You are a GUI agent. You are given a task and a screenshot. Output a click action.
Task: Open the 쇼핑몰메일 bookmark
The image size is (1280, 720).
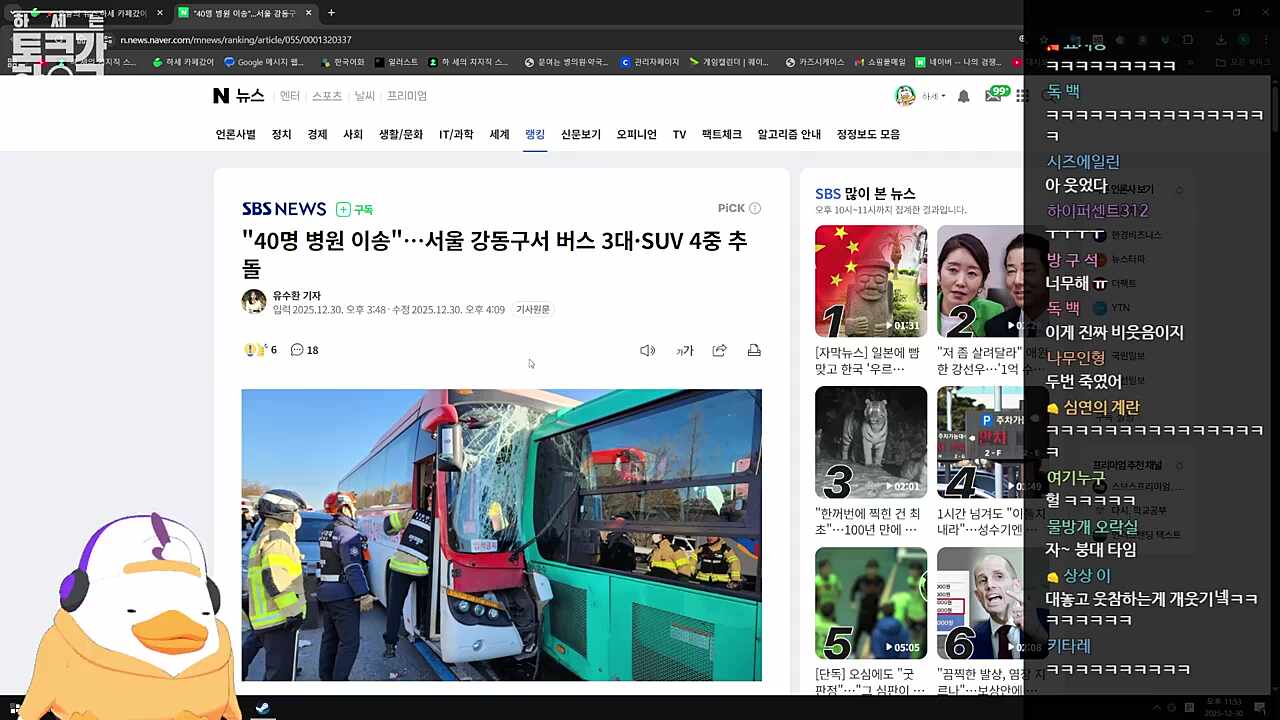coord(880,62)
